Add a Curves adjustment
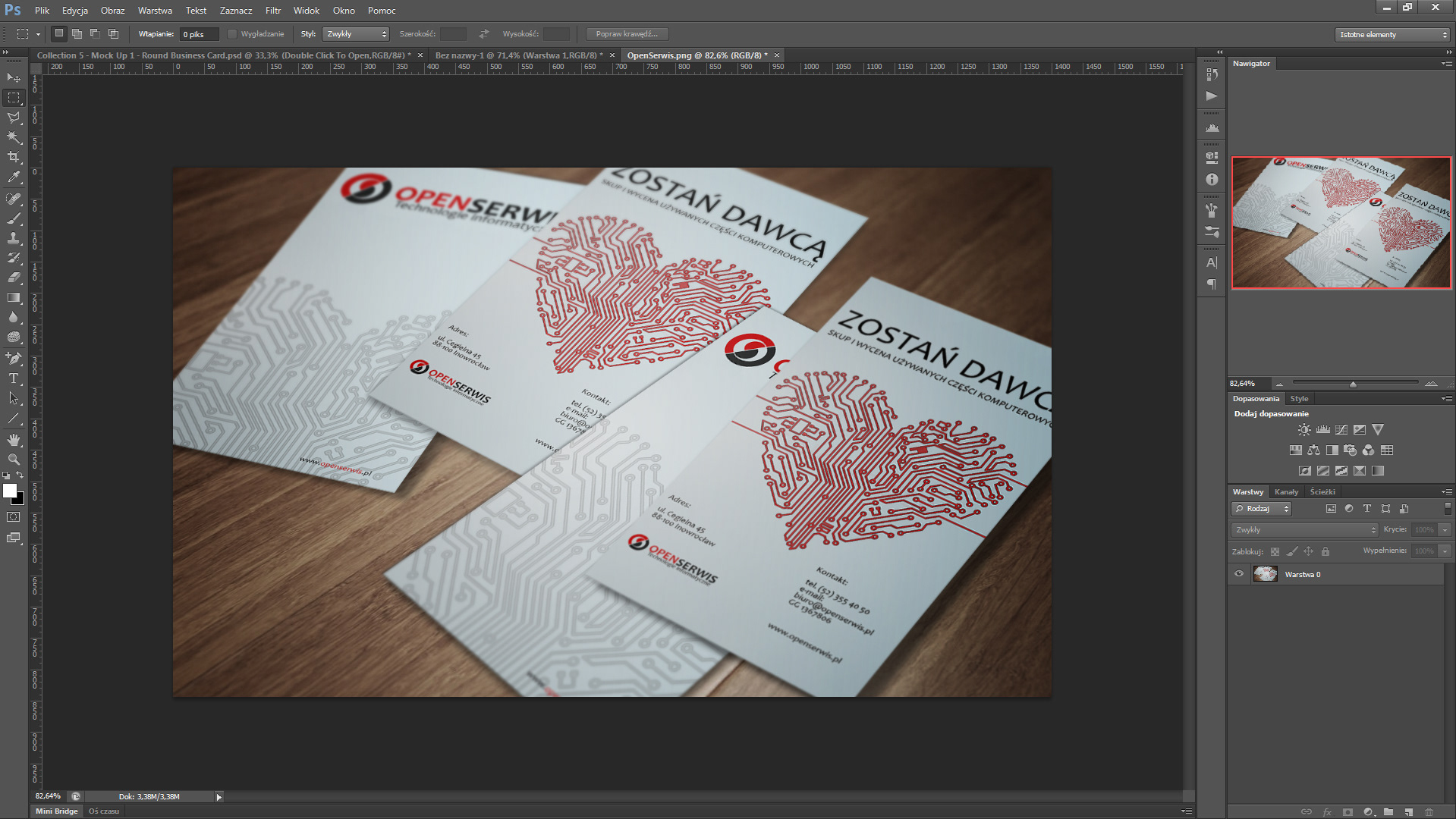The image size is (1456, 819). (1341, 429)
